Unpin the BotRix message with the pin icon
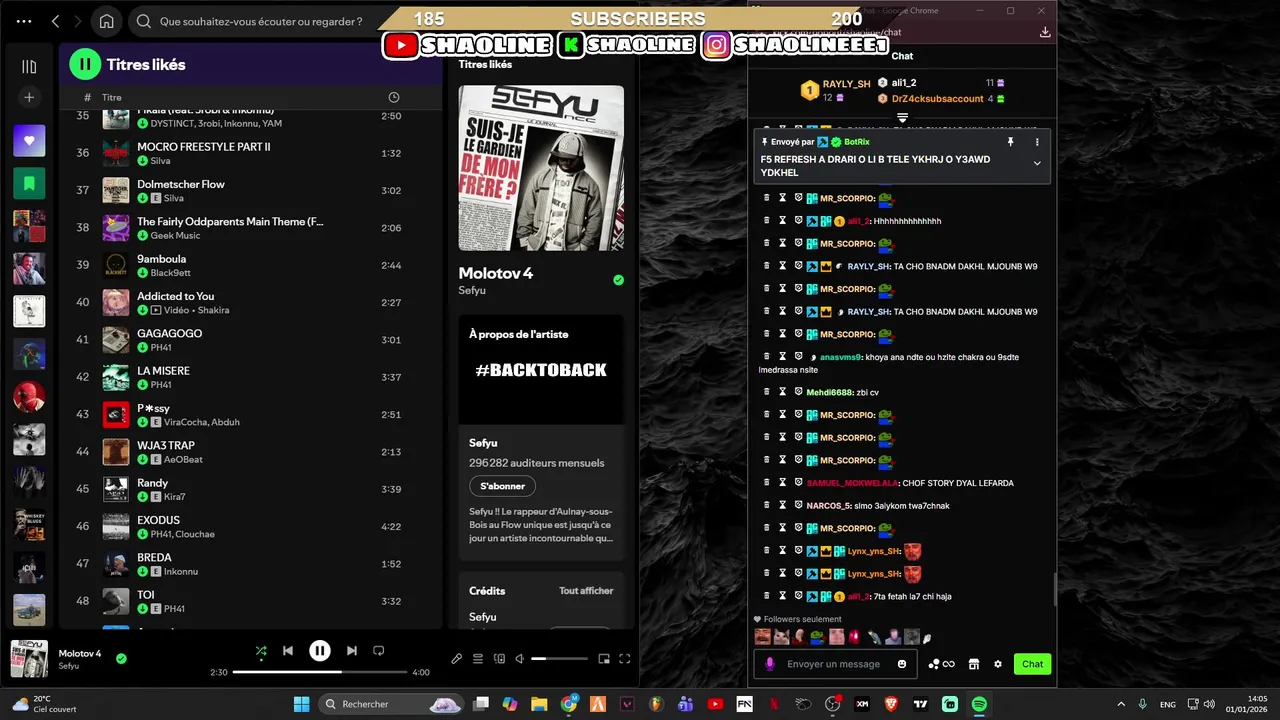 pyautogui.click(x=1010, y=142)
